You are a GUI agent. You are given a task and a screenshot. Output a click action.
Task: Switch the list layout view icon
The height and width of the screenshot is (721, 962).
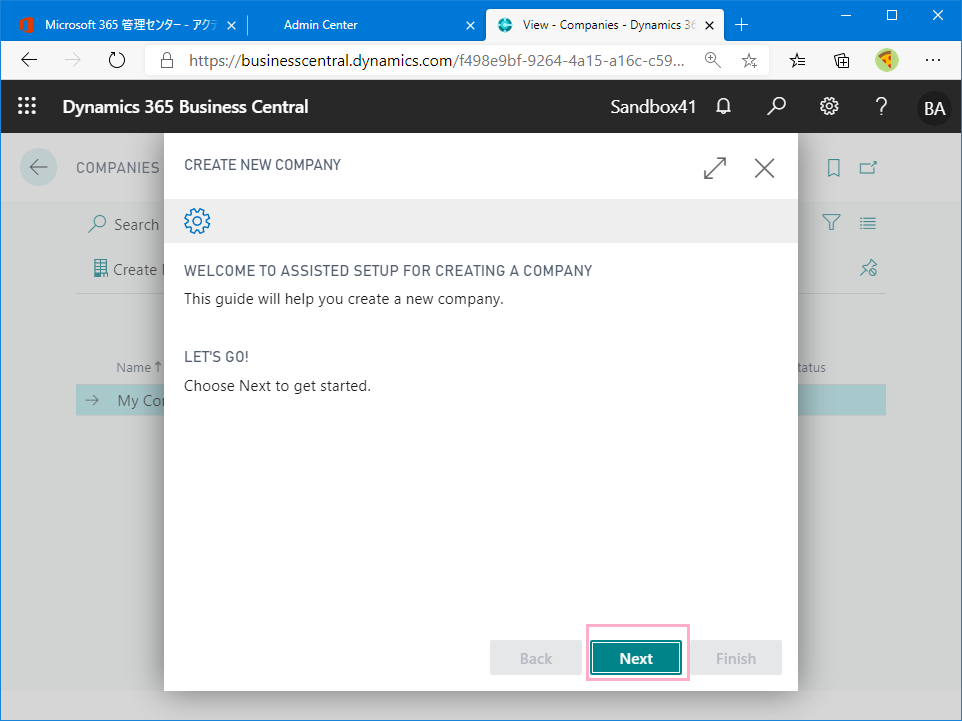868,223
